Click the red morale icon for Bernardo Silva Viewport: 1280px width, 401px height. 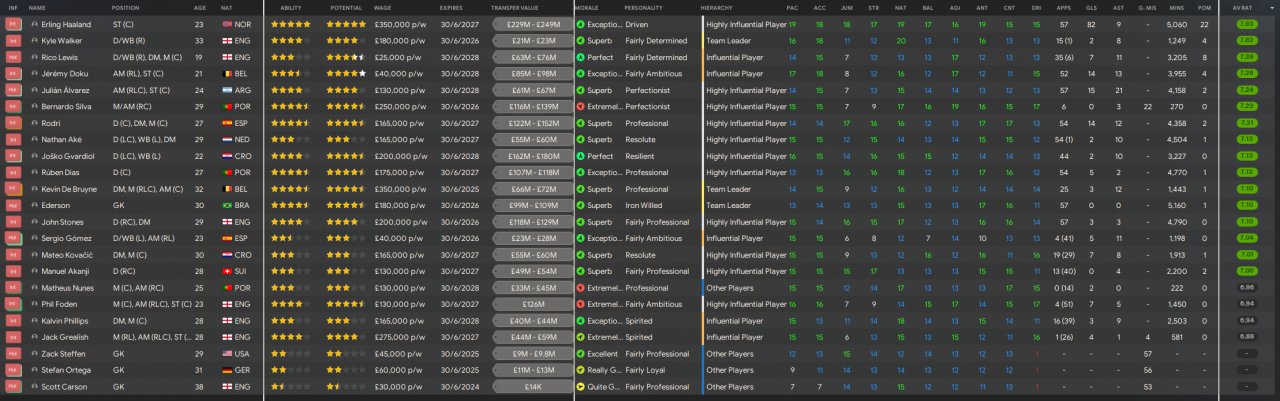581,106
